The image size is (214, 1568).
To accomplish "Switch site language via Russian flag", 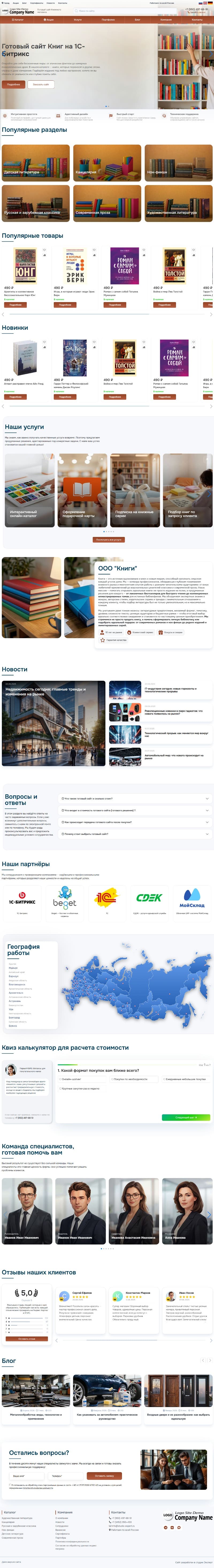I will (200, 3).
